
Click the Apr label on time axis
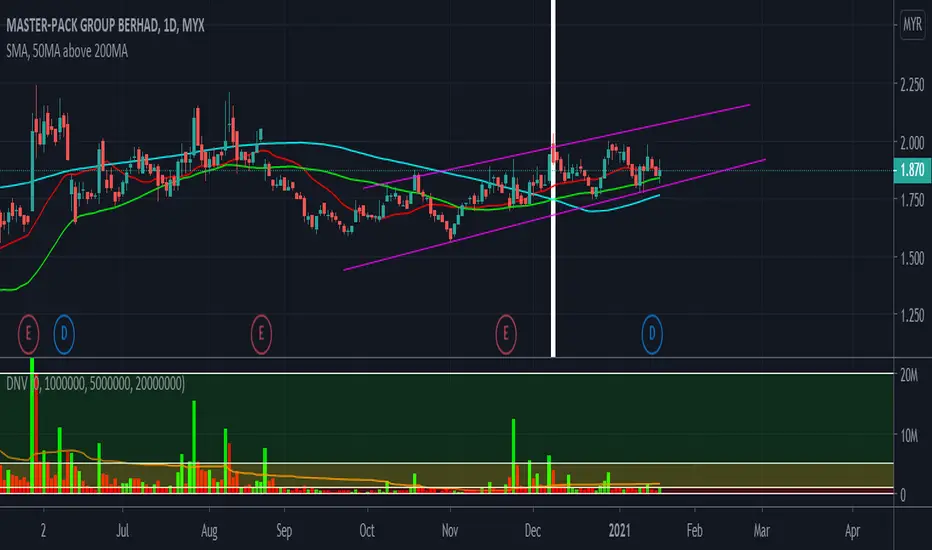[852, 530]
